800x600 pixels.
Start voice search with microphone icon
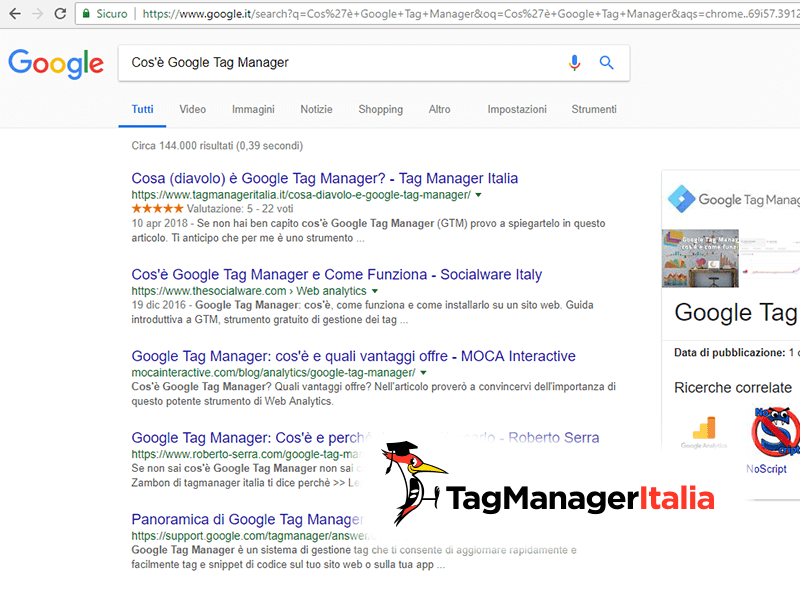pyautogui.click(x=574, y=62)
